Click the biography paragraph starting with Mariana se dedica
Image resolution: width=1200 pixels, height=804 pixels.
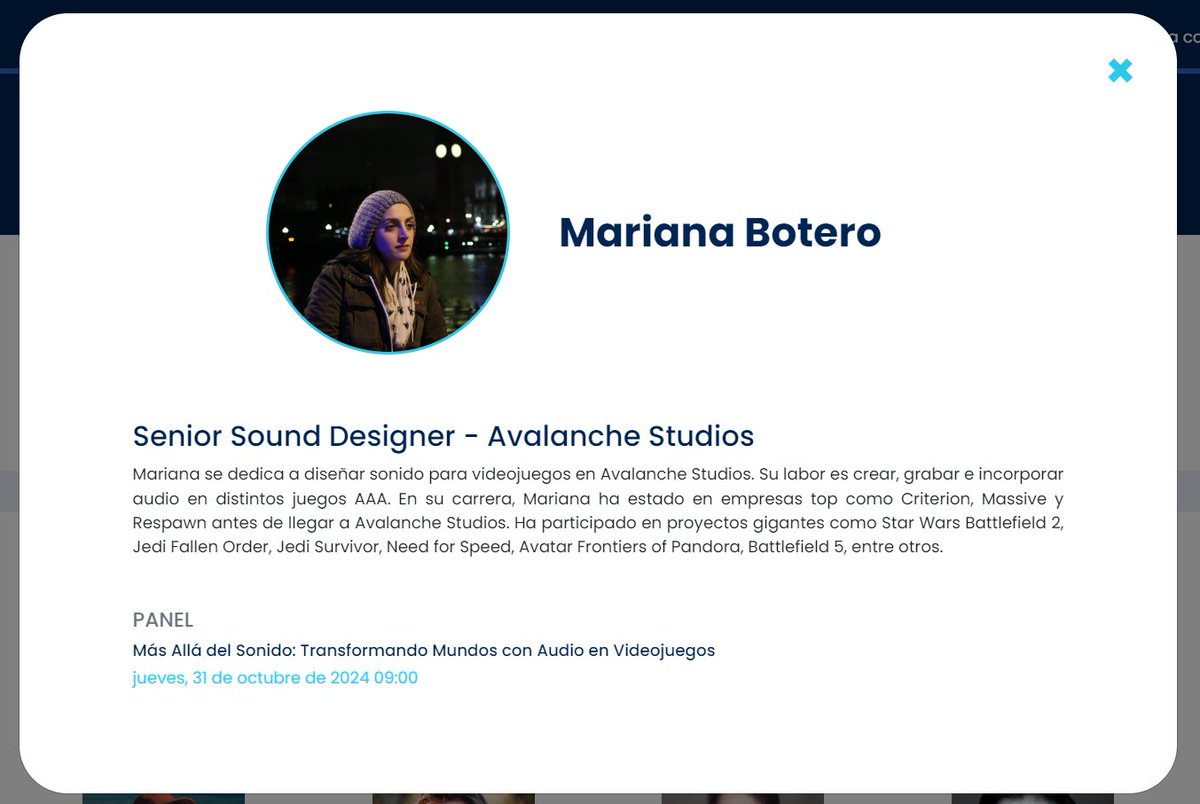(x=598, y=510)
